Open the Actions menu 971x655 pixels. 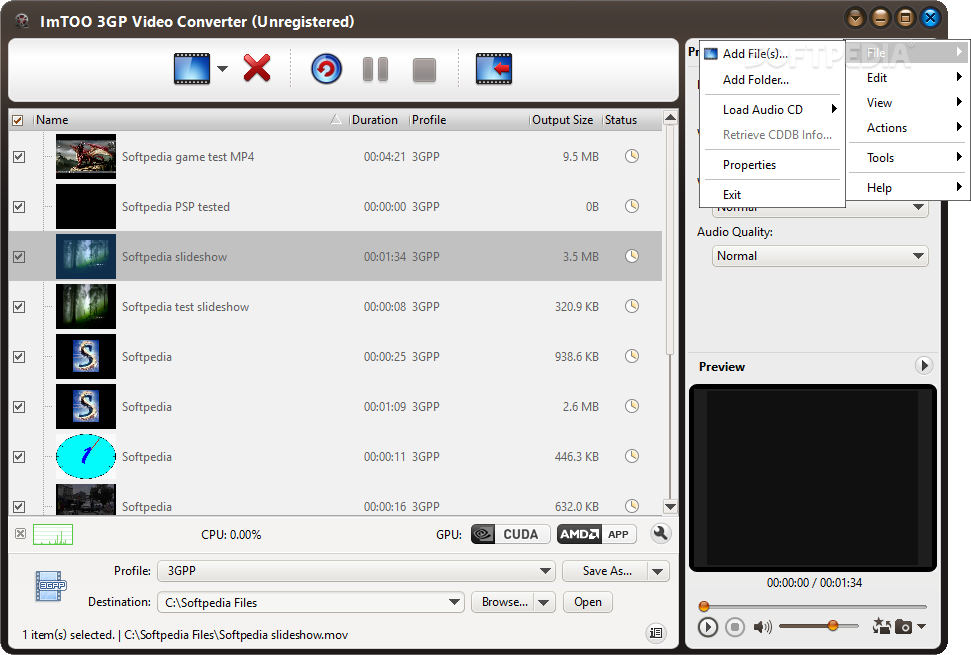pos(910,128)
